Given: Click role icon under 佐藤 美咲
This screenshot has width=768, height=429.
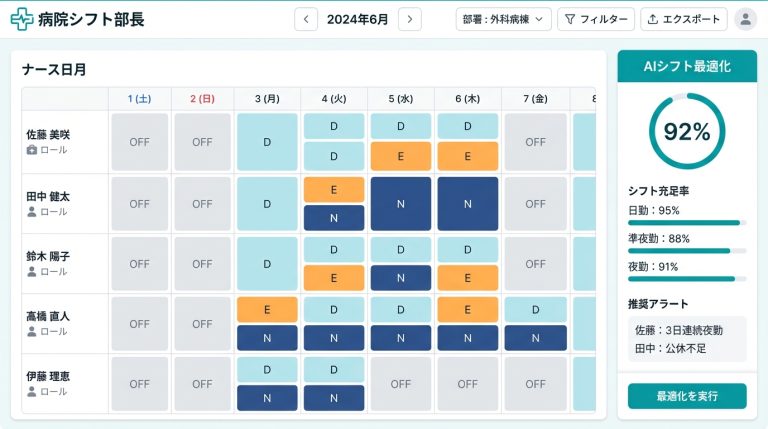Looking at the screenshot, I should (x=31, y=151).
